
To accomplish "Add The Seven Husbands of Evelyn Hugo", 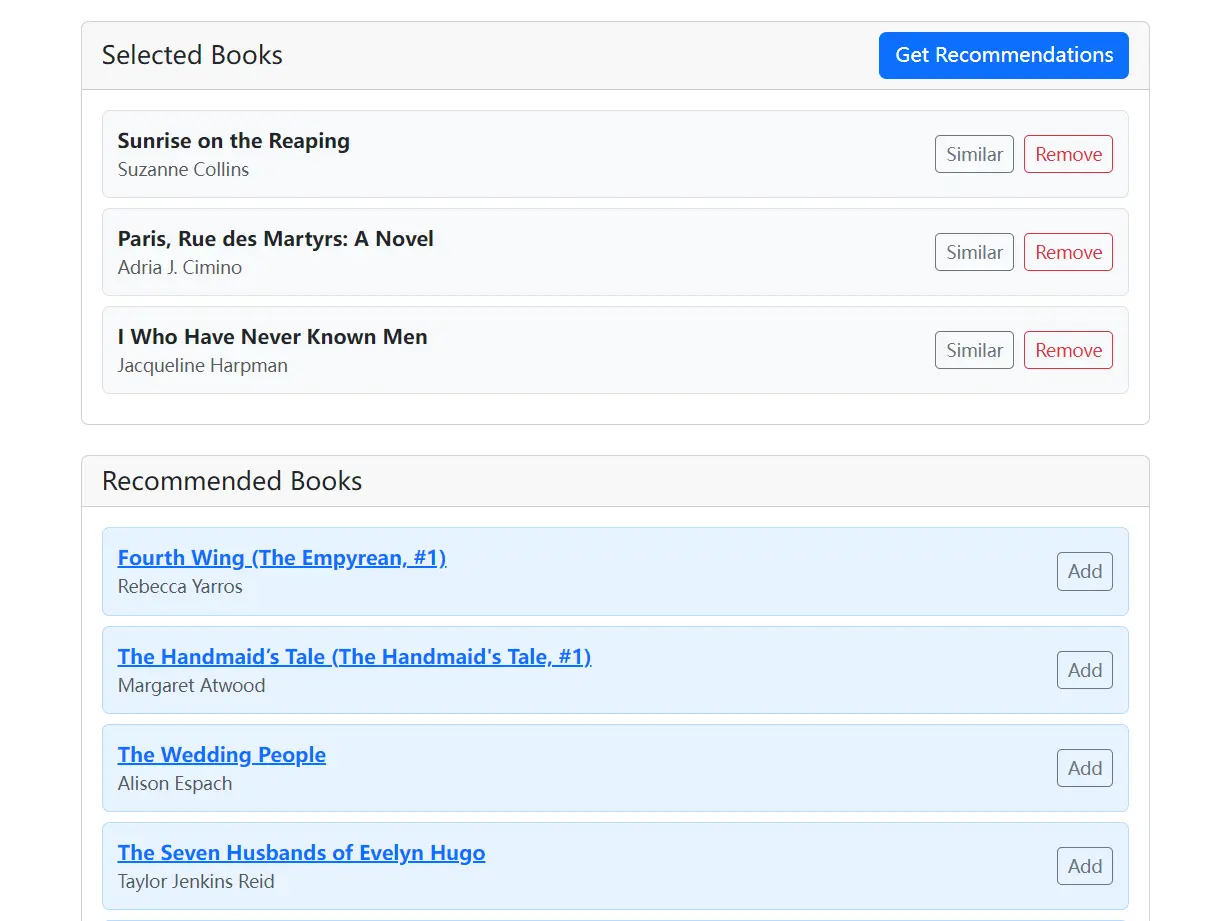I will point(1084,866).
